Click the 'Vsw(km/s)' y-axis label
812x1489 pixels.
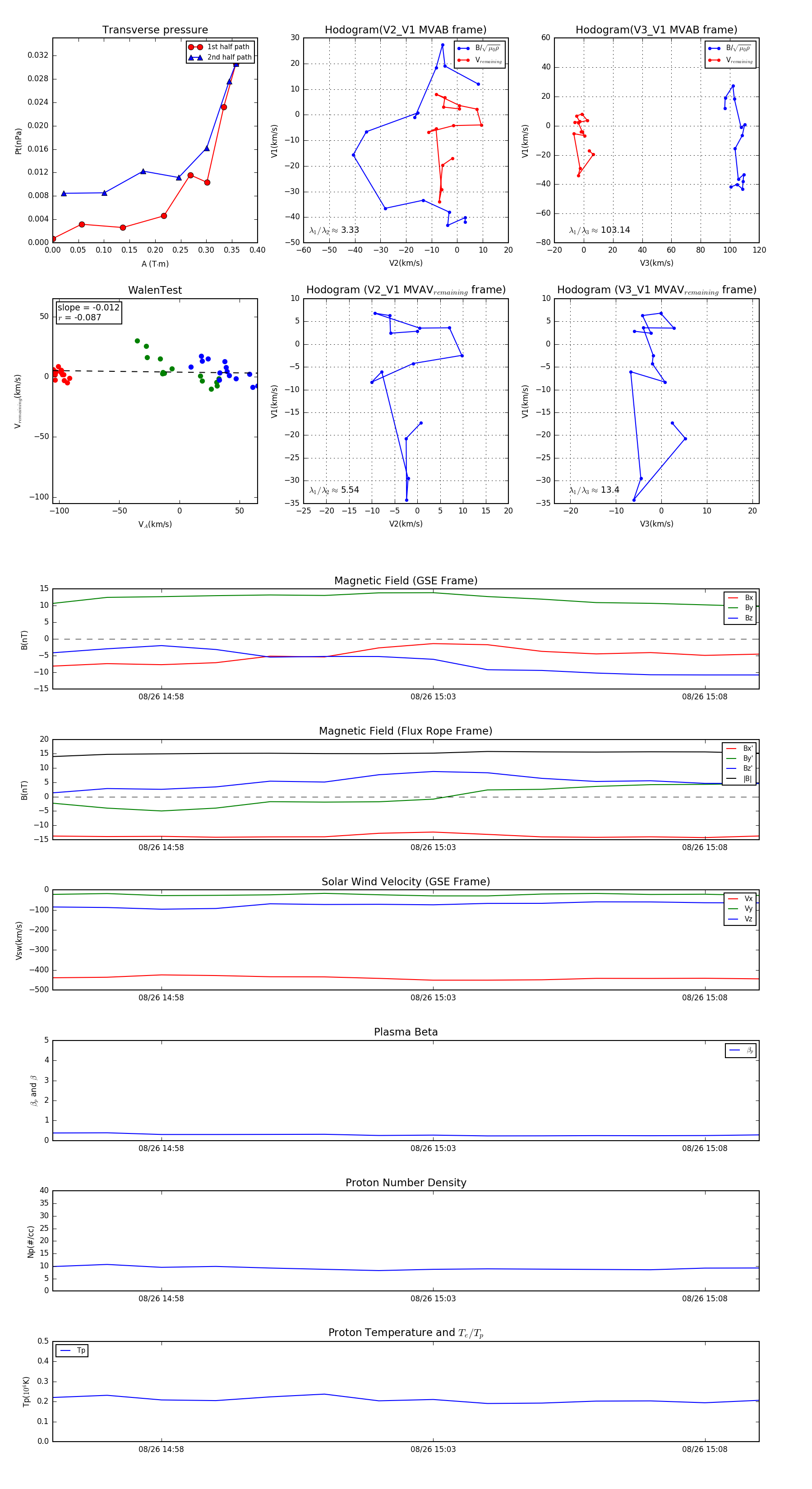click(x=18, y=940)
